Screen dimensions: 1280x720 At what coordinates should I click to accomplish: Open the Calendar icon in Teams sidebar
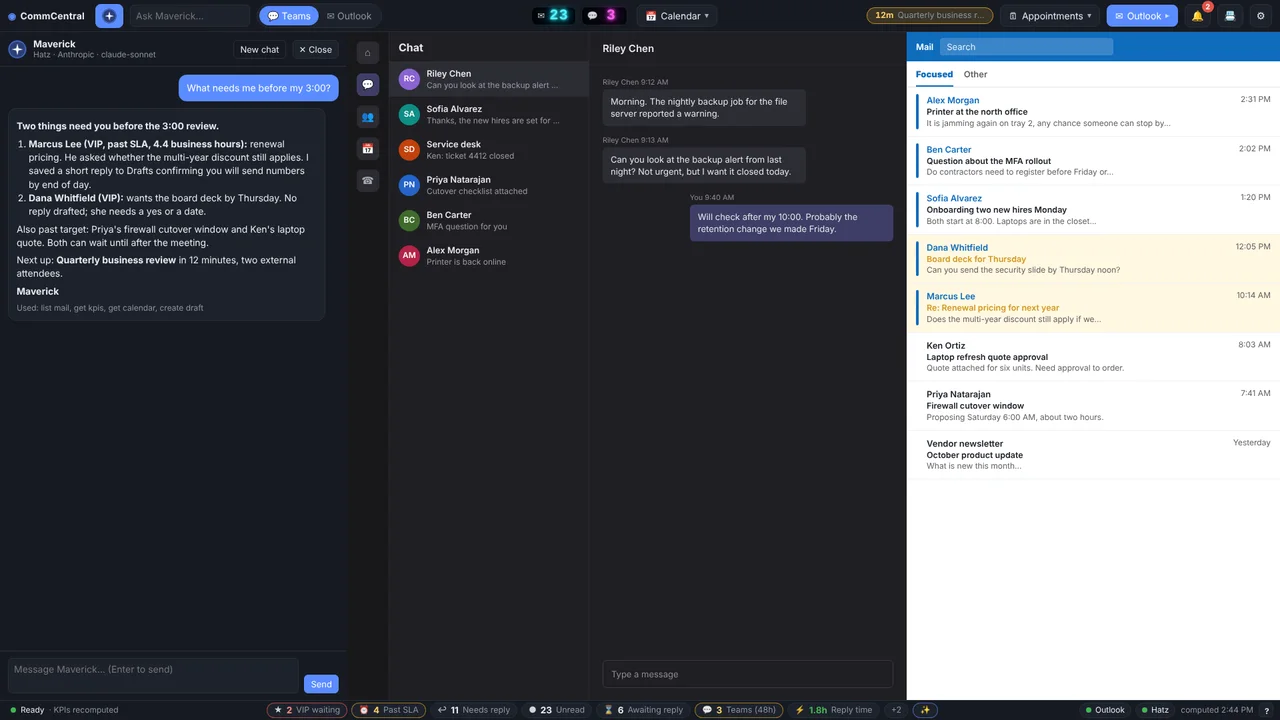(367, 149)
